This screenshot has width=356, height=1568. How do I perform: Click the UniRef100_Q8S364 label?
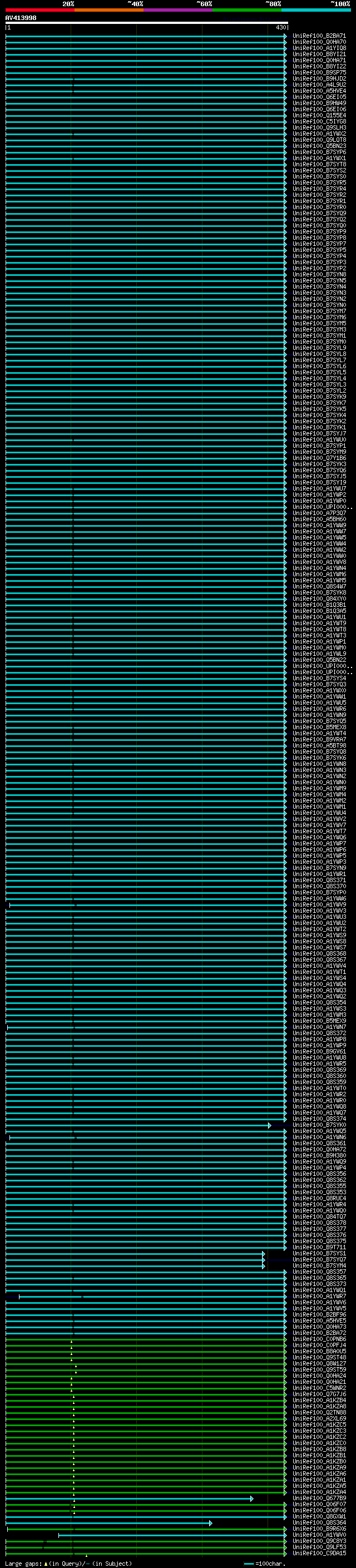point(319,1522)
